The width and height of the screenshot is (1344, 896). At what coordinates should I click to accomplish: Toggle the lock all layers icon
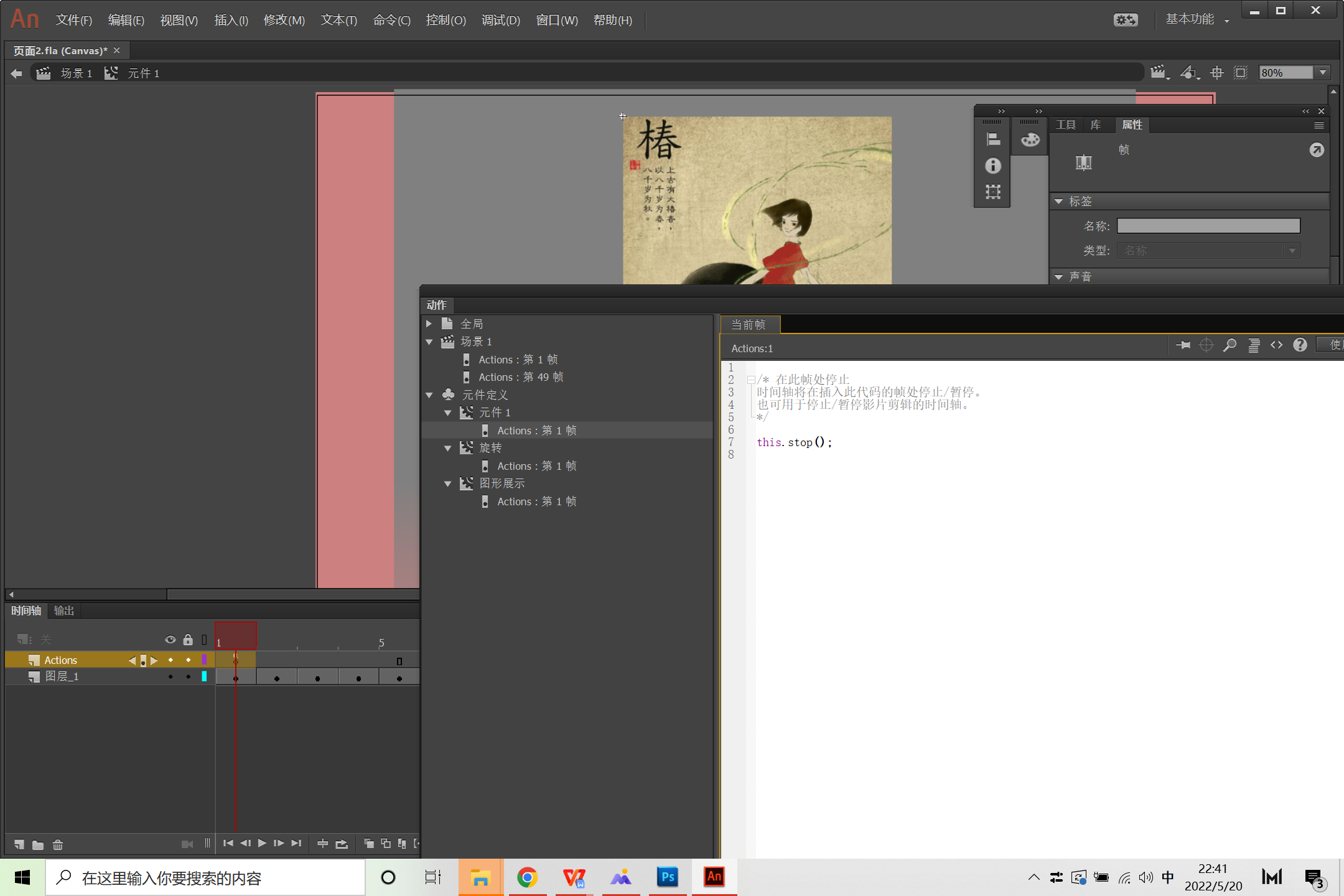click(188, 640)
